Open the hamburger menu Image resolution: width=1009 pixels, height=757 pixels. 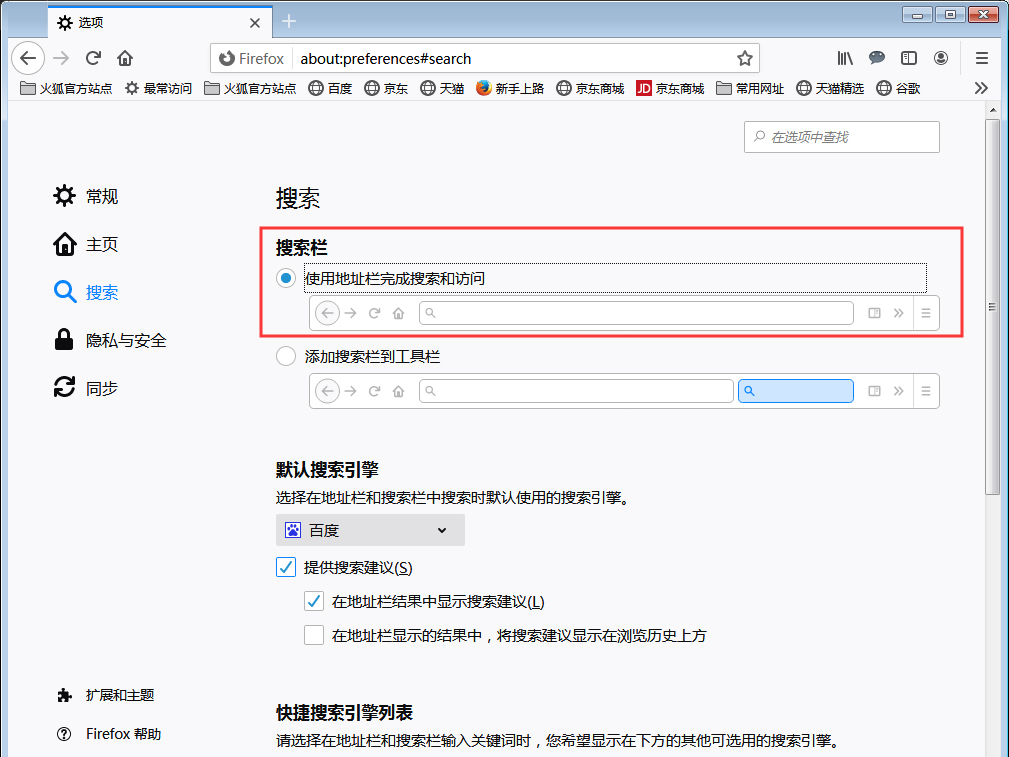click(x=981, y=58)
